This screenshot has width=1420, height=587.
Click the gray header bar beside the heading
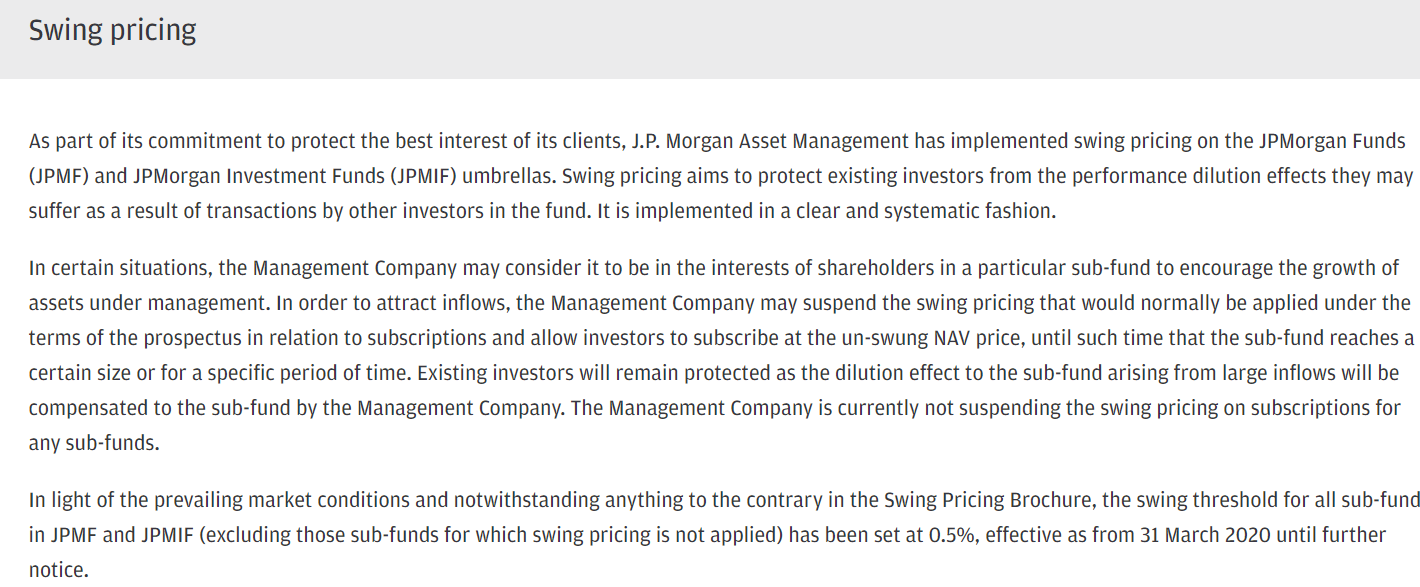pos(800,38)
